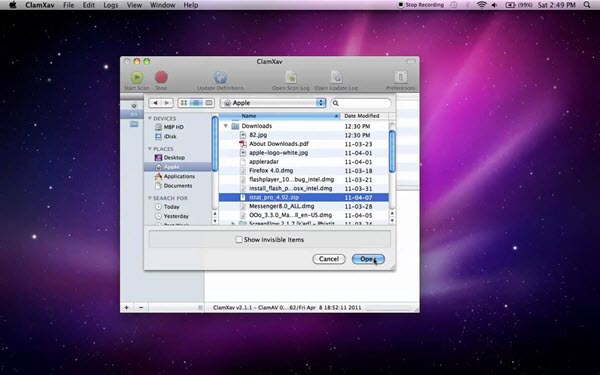Collapse the Downloads folder disclosure triangle

(226, 126)
